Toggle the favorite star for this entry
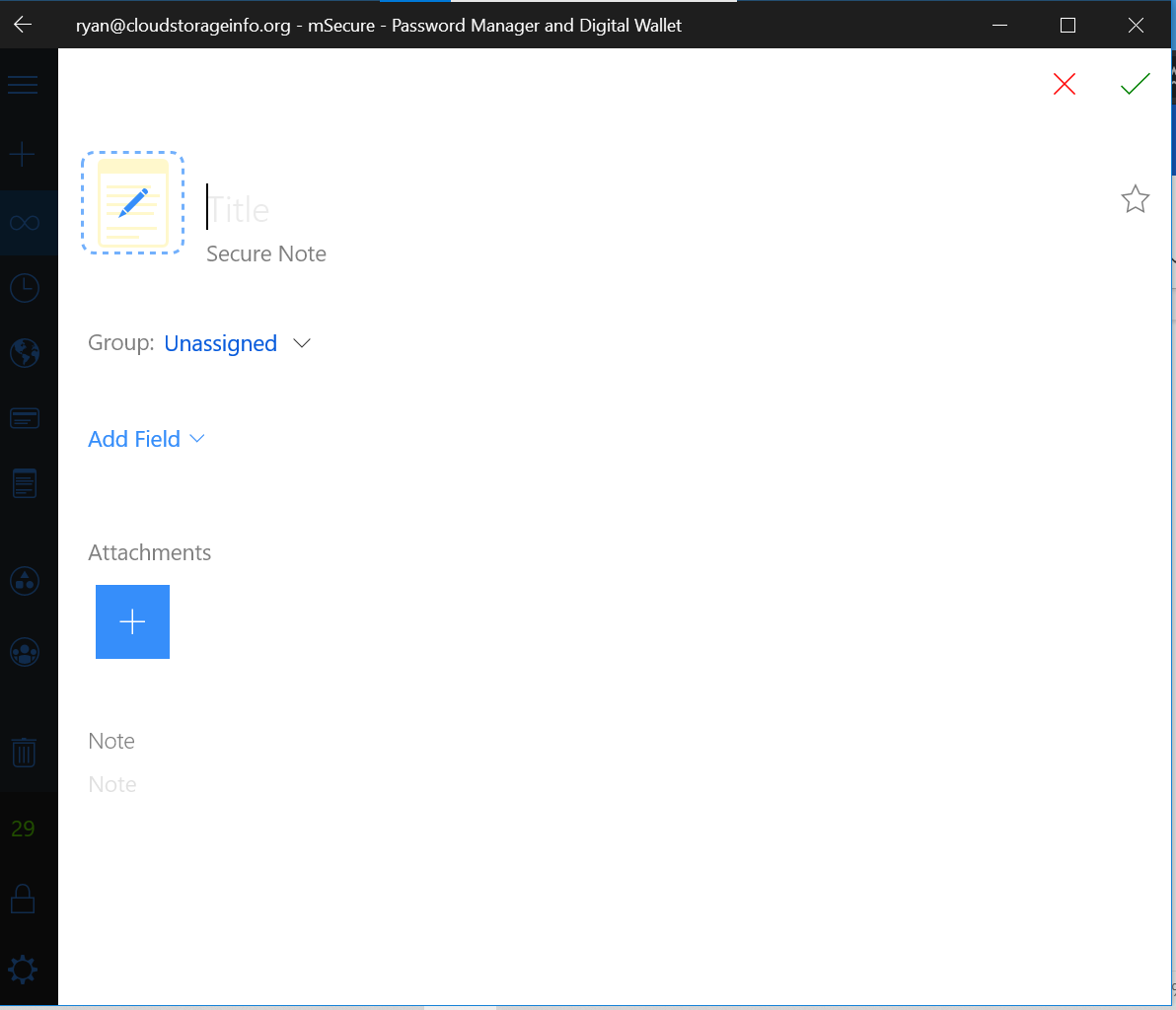This screenshot has width=1176, height=1010. tap(1135, 198)
